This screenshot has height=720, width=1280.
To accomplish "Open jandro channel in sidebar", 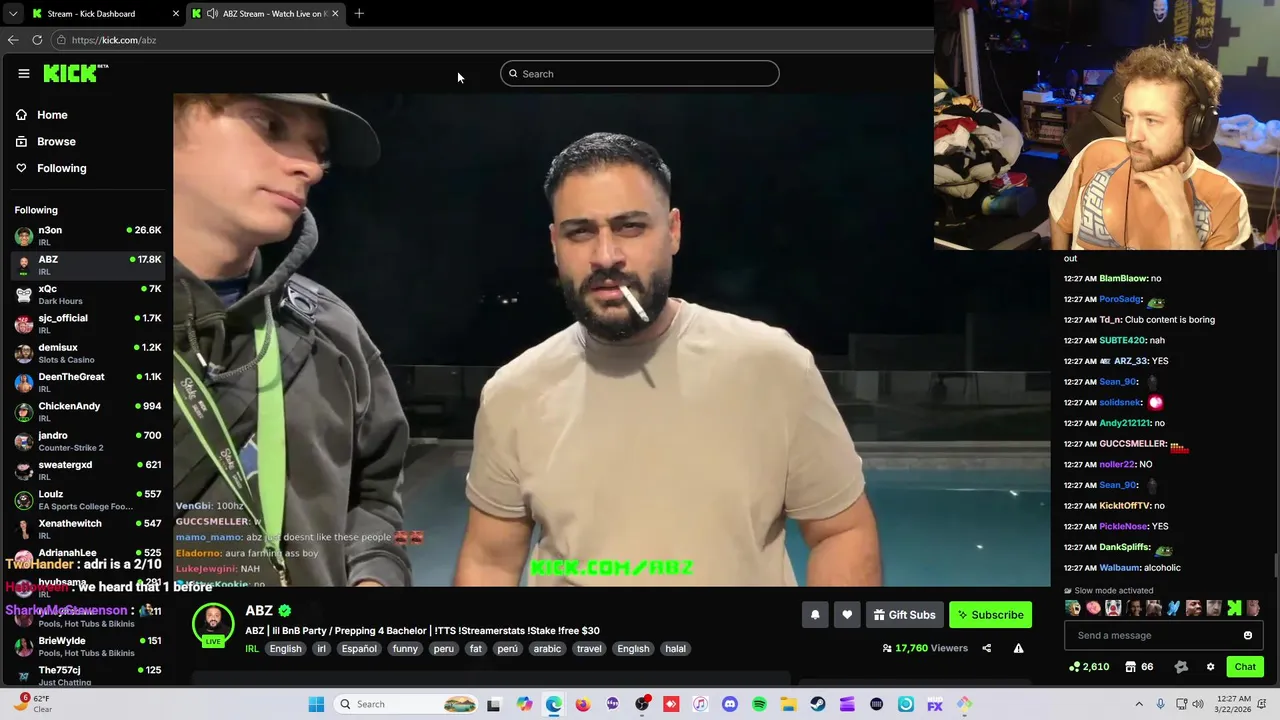I will tap(88, 441).
